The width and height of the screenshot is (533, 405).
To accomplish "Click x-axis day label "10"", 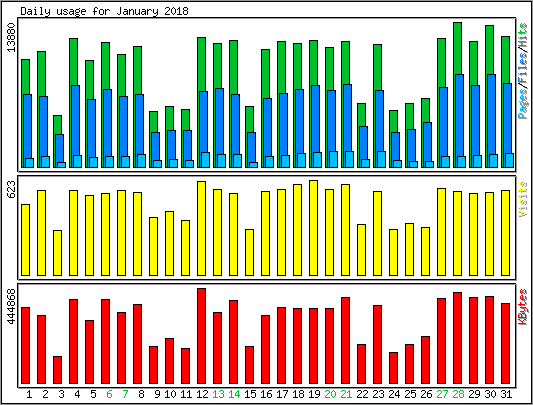I will 170,394.
